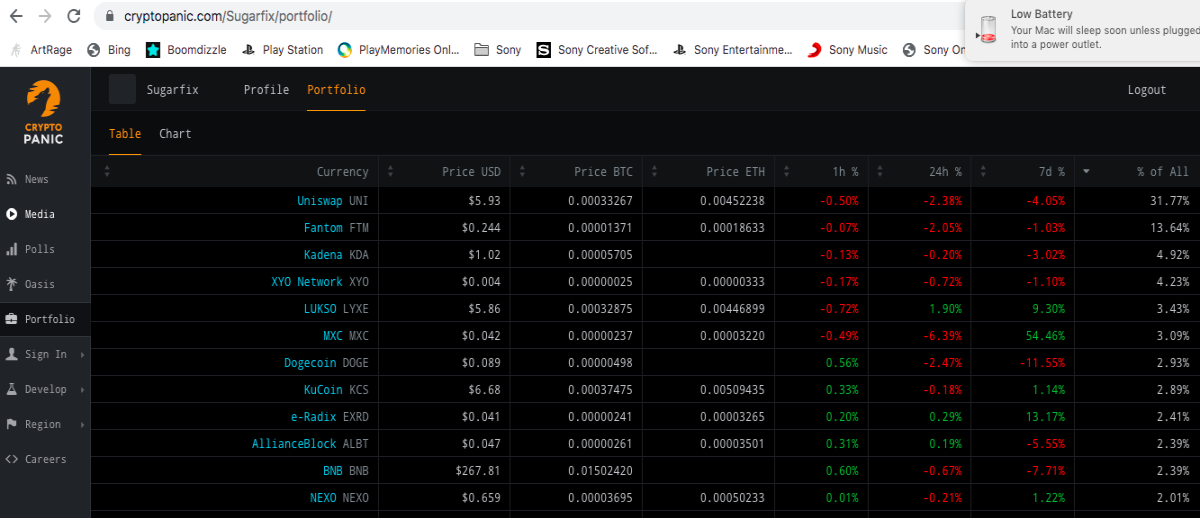1200x518 pixels.
Task: Switch to the Portfolio tab
Action: click(x=336, y=90)
